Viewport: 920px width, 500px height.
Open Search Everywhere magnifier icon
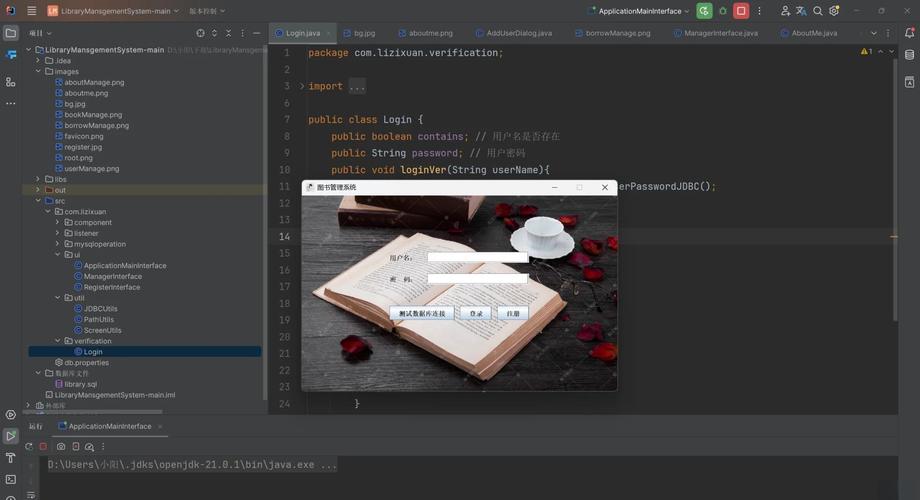tap(818, 11)
